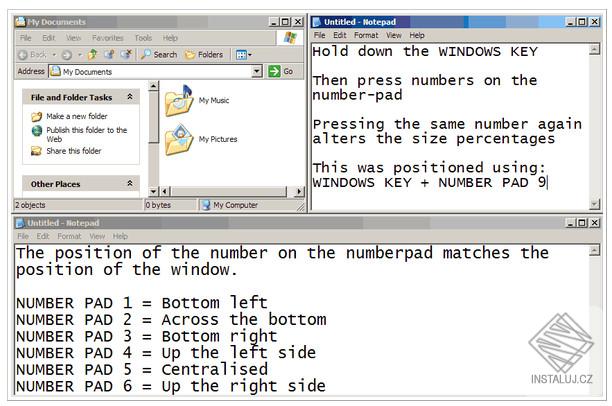The width and height of the screenshot is (612, 406).
Task: Click the My Pictures folder label
Action: click(x=218, y=139)
